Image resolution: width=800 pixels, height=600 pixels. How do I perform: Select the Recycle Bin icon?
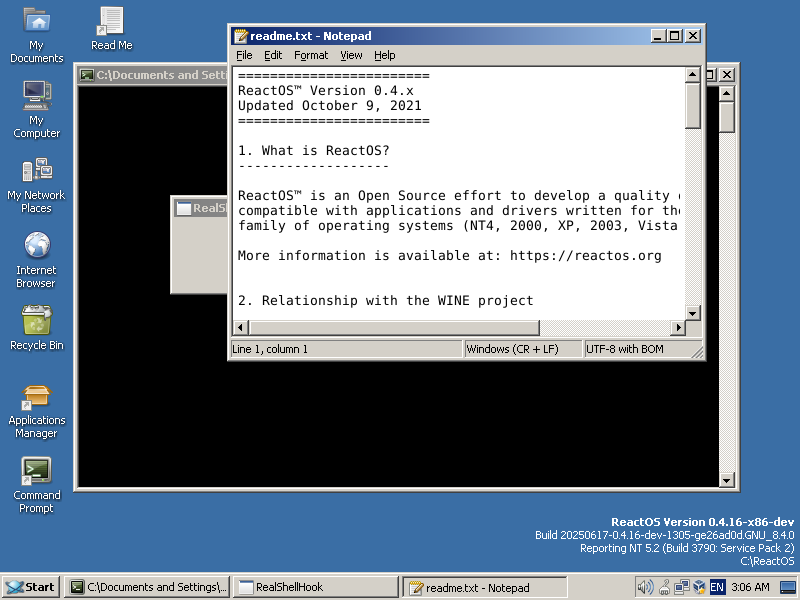pos(37,329)
